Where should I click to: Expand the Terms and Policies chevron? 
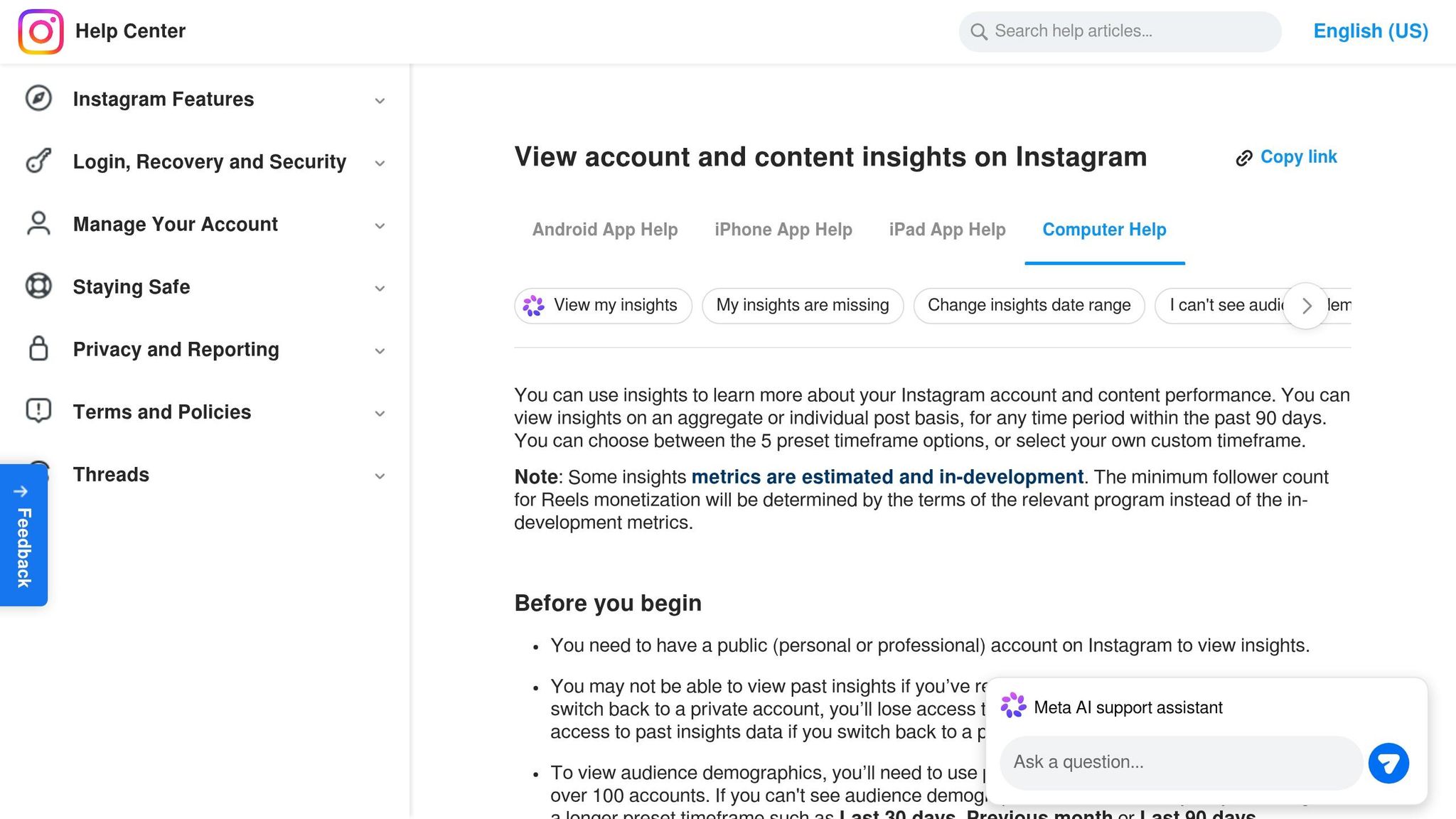click(380, 414)
